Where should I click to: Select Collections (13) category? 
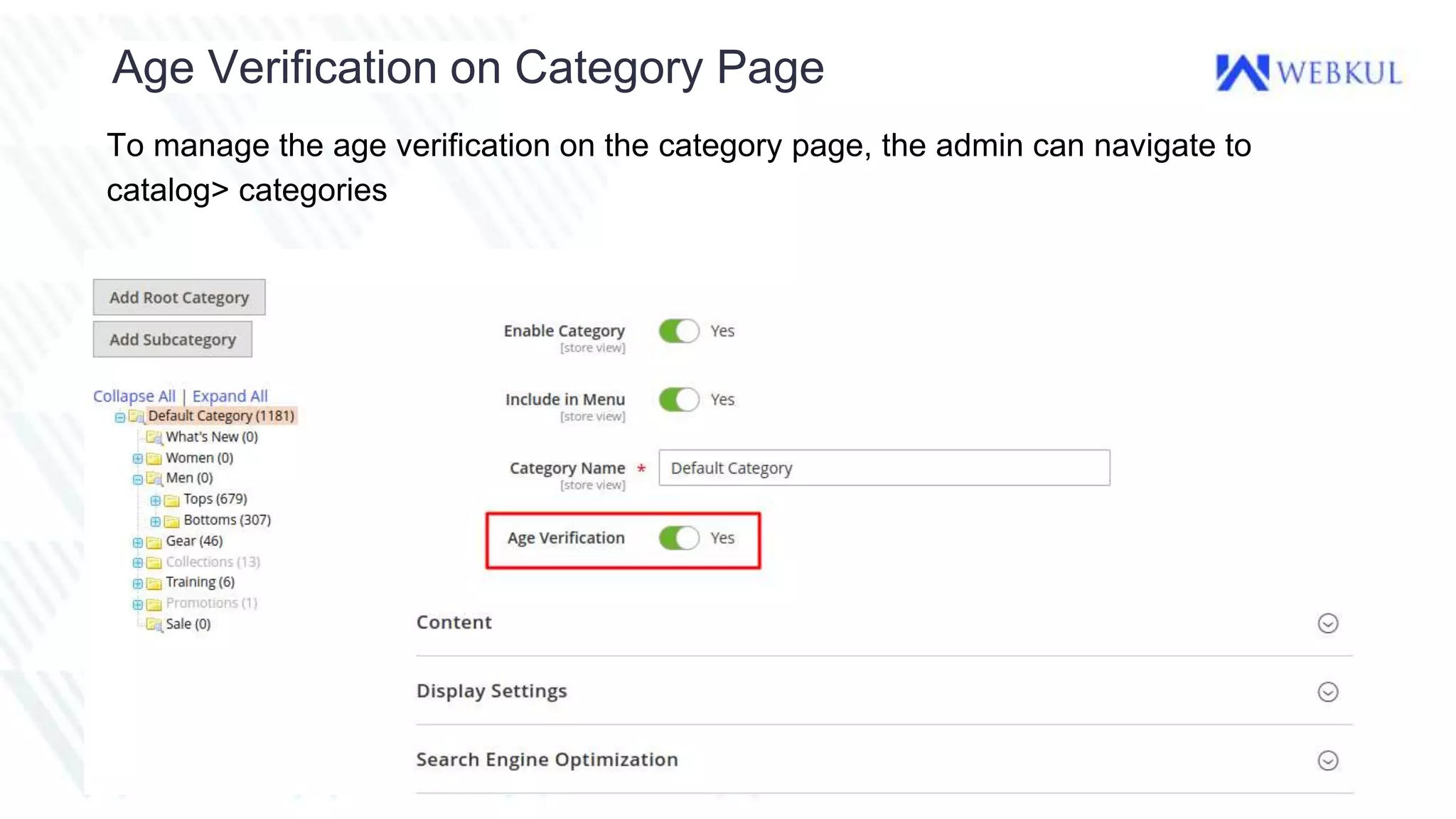213,562
